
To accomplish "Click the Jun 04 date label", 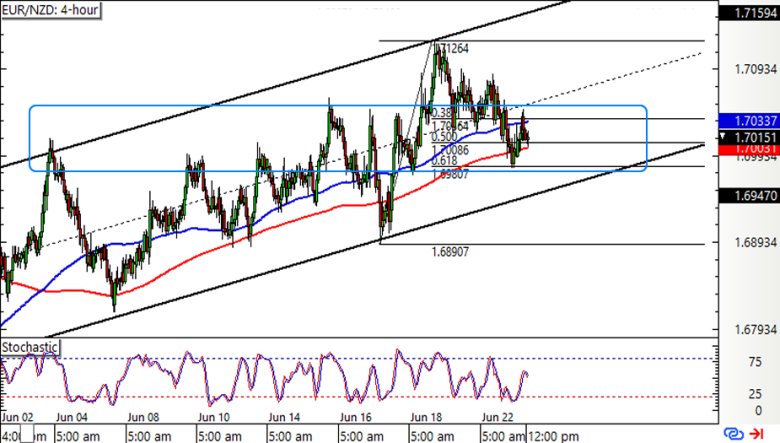I will point(72,417).
